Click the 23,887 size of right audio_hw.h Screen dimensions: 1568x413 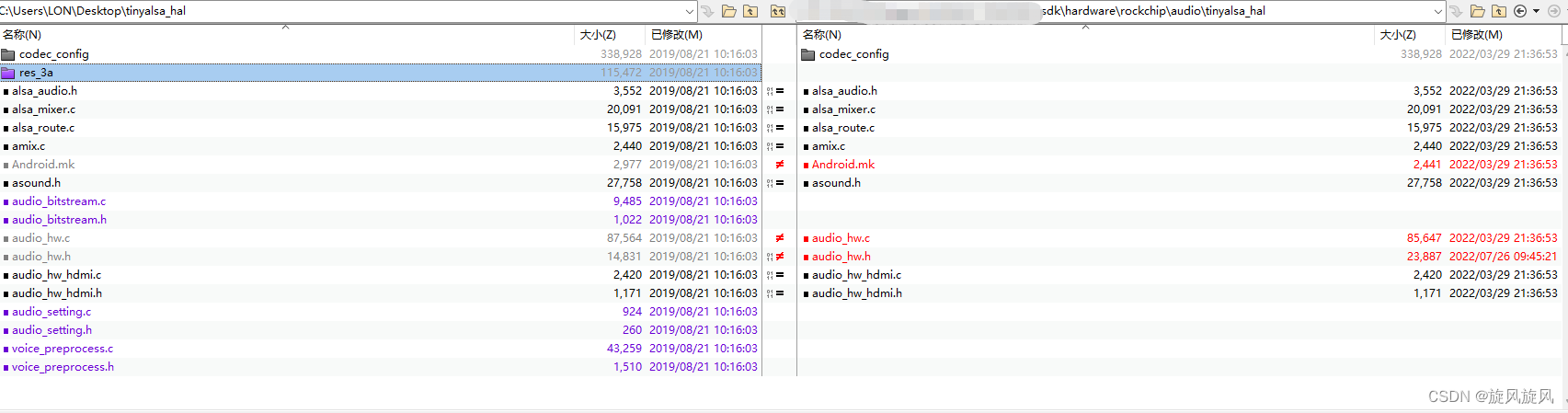(x=1424, y=257)
